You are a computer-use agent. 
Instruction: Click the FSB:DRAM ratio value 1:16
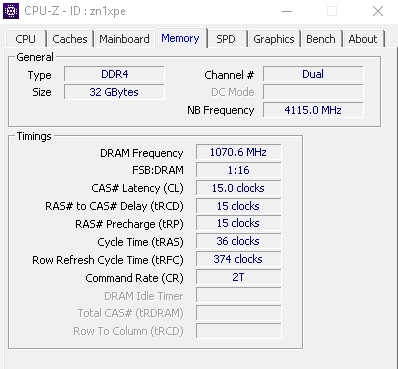[238, 170]
